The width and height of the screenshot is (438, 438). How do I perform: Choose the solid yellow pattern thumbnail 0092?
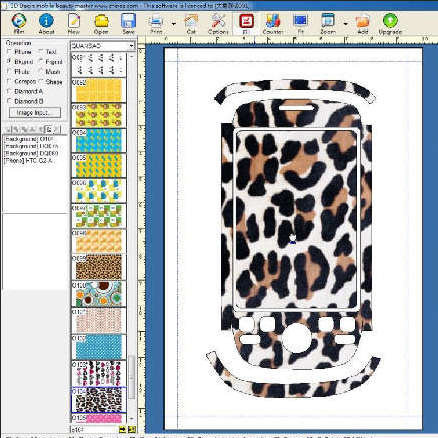(99, 90)
